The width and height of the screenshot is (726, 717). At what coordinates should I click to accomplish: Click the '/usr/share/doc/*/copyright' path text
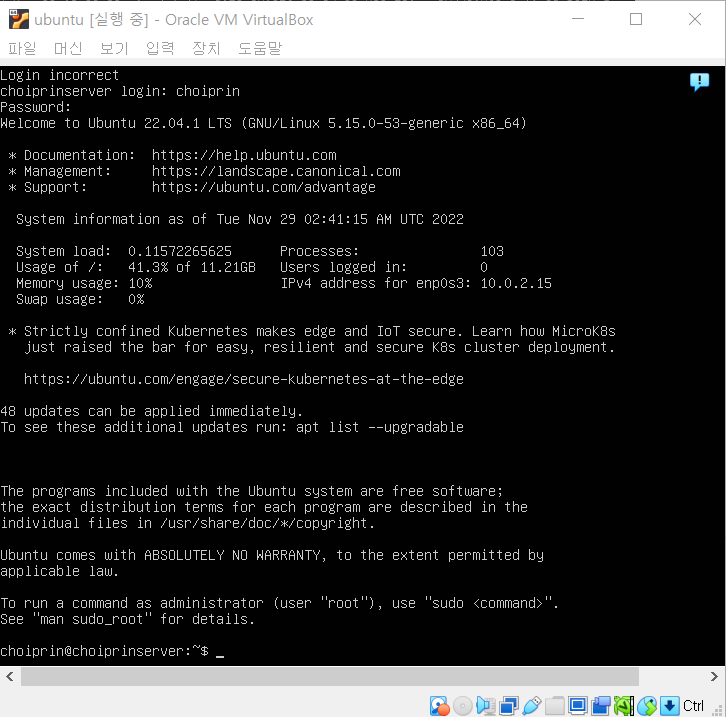tap(263, 523)
